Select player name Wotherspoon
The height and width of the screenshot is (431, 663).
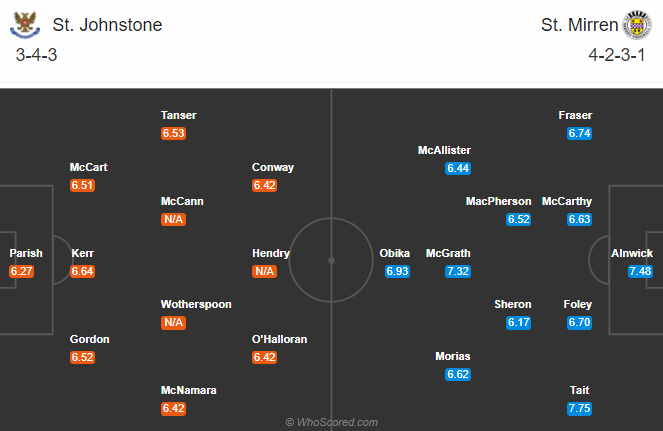point(196,304)
